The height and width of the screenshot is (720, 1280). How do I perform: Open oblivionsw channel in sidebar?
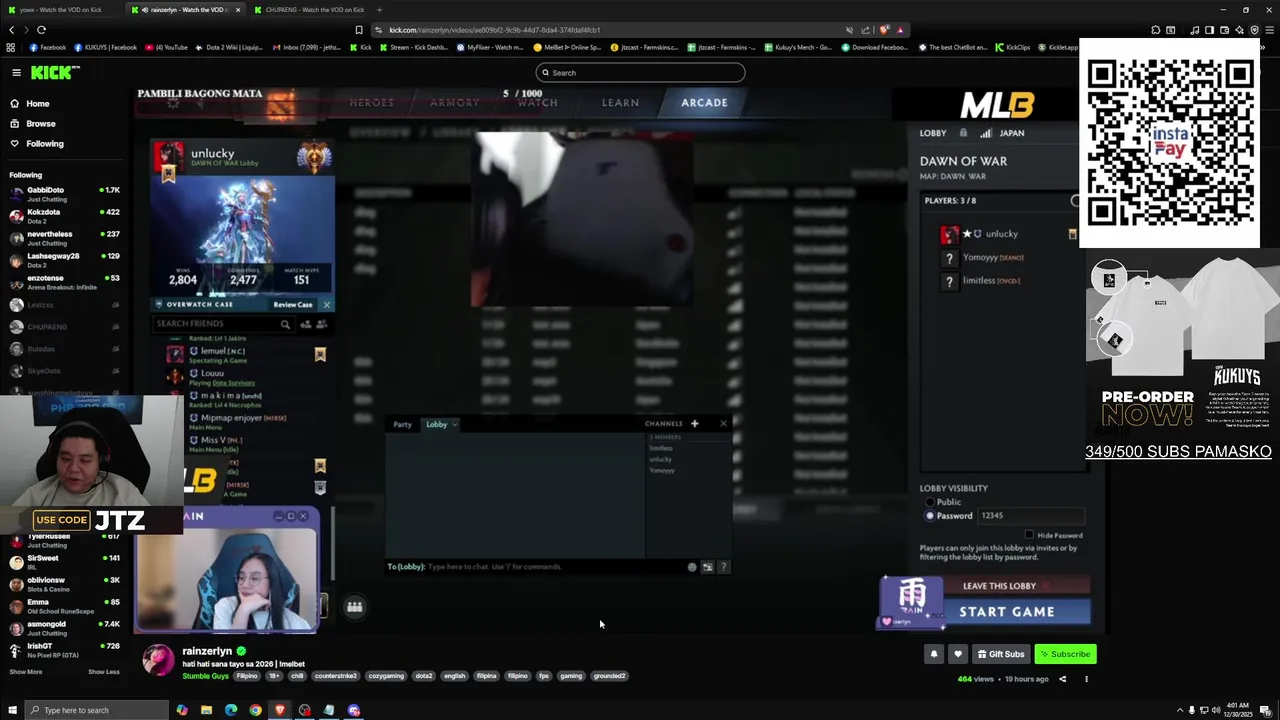point(64,584)
